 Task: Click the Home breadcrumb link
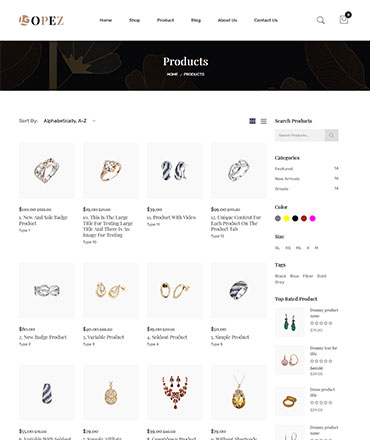point(172,74)
